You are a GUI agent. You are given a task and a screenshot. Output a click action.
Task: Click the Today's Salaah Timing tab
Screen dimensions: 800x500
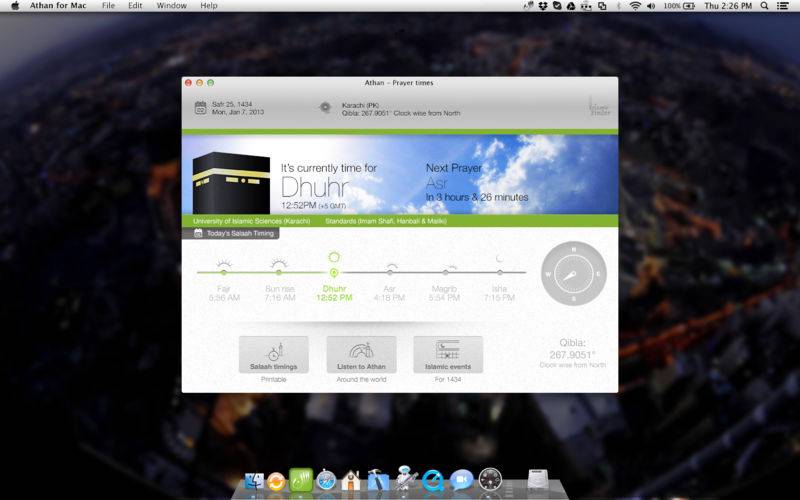point(231,233)
